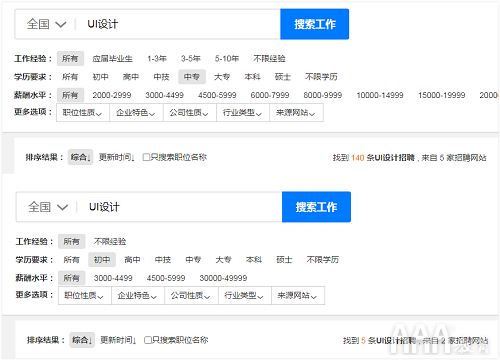Choose 中专 education in the lower panel
The height and width of the screenshot is (360, 500).
(193, 260)
